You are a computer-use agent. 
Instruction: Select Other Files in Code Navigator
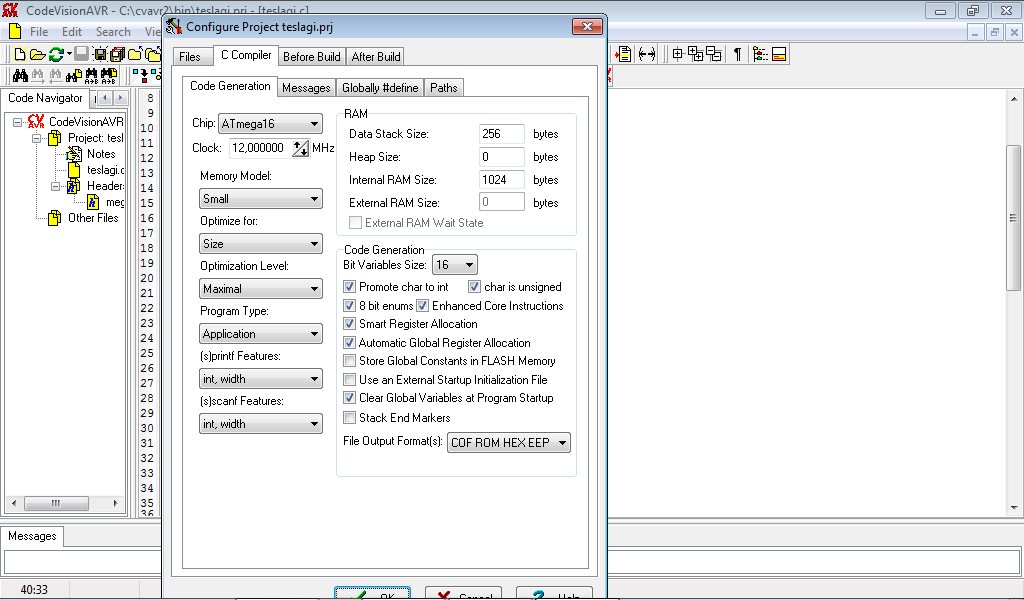click(x=93, y=218)
